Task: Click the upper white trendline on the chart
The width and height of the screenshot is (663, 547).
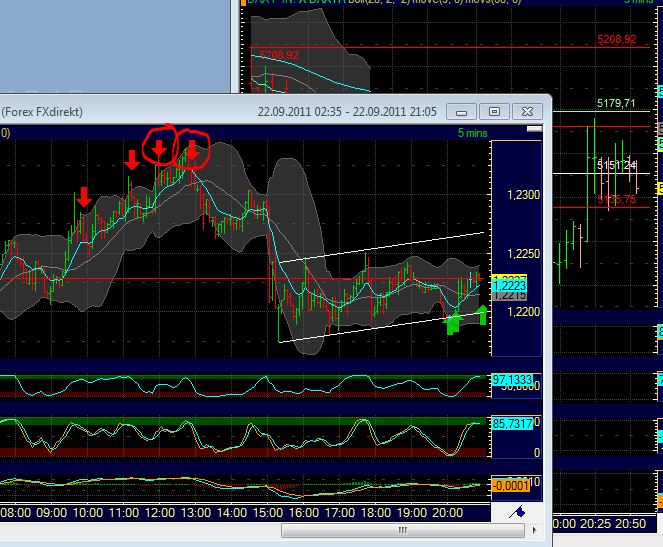Action: pyautogui.click(x=380, y=248)
